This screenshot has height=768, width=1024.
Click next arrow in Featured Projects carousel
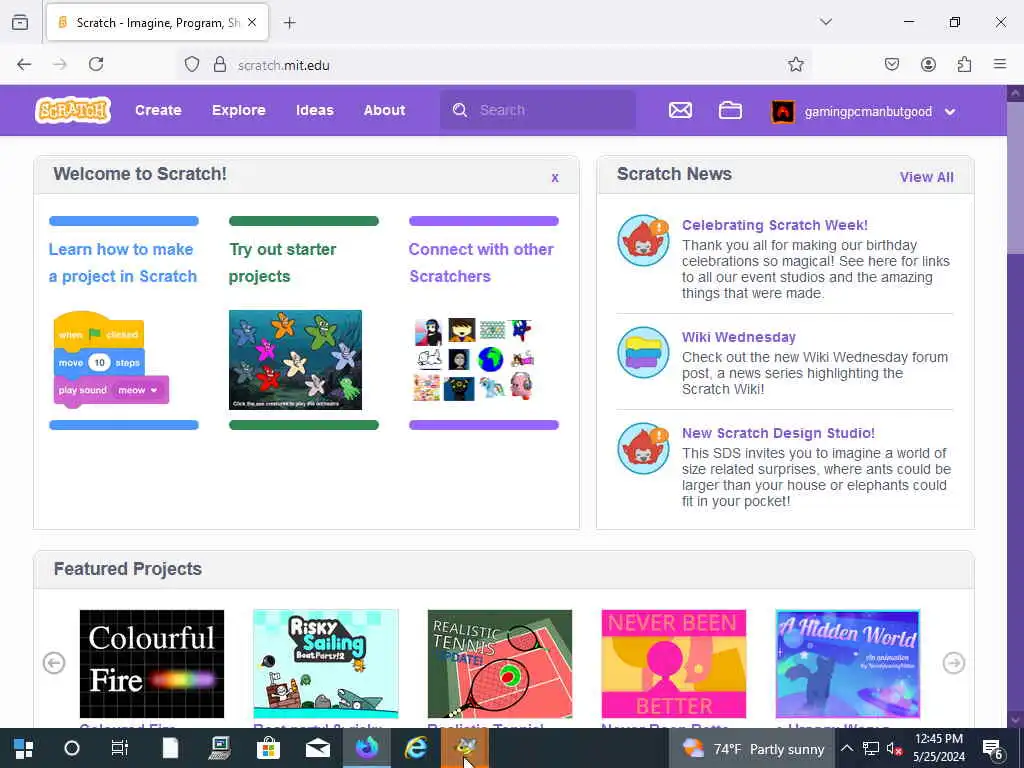[953, 663]
